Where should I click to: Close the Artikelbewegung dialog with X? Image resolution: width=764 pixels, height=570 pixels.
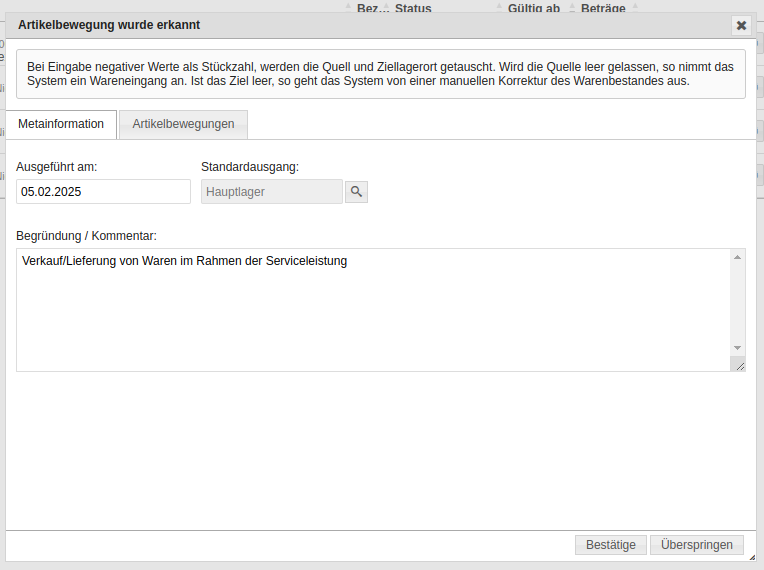click(741, 26)
